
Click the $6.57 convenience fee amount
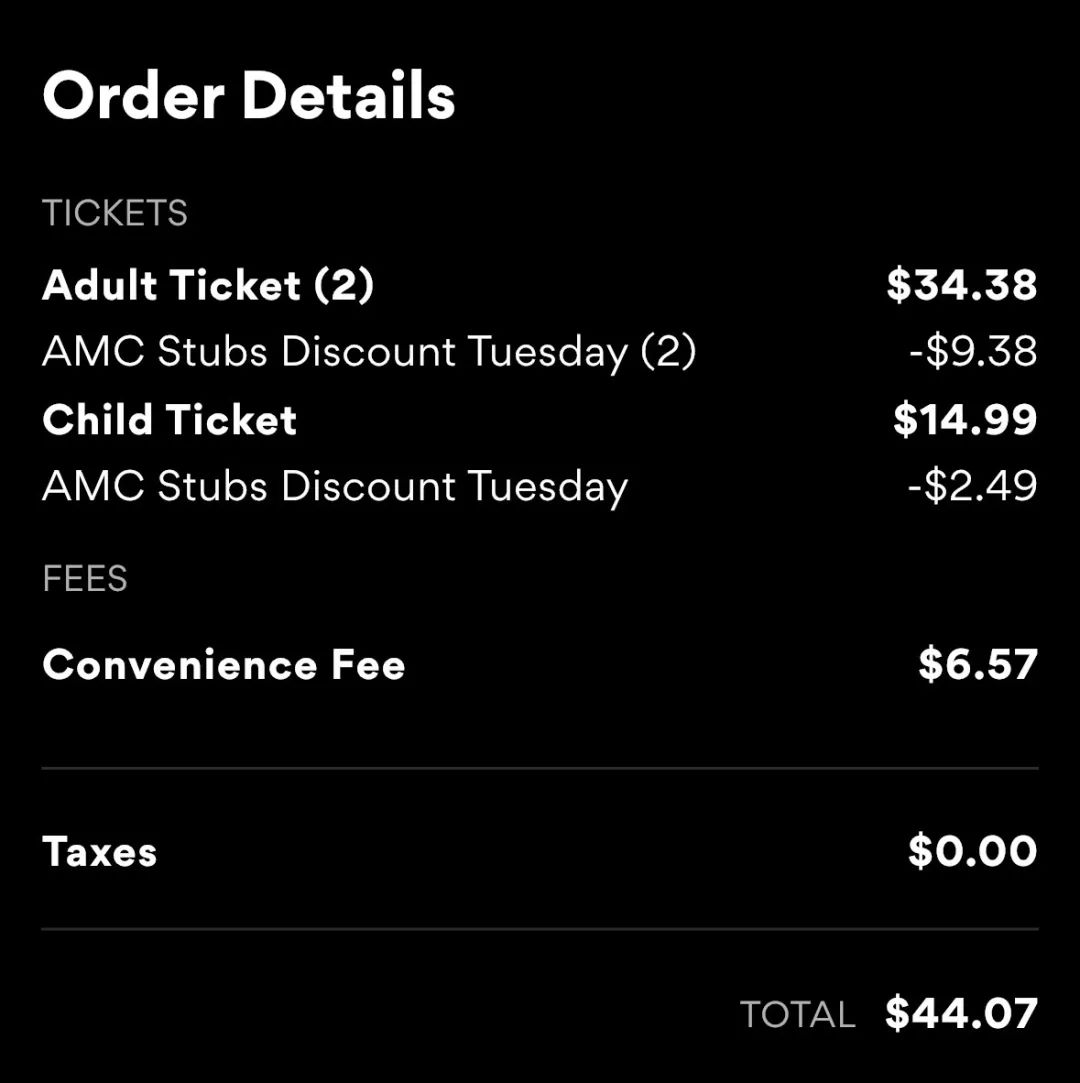click(x=978, y=664)
